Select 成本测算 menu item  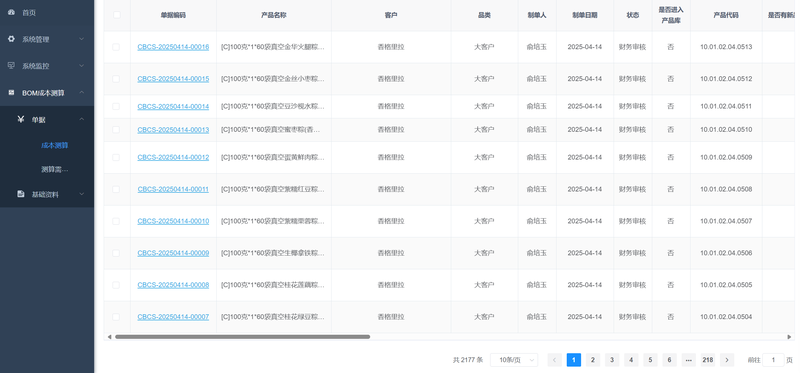[55, 145]
